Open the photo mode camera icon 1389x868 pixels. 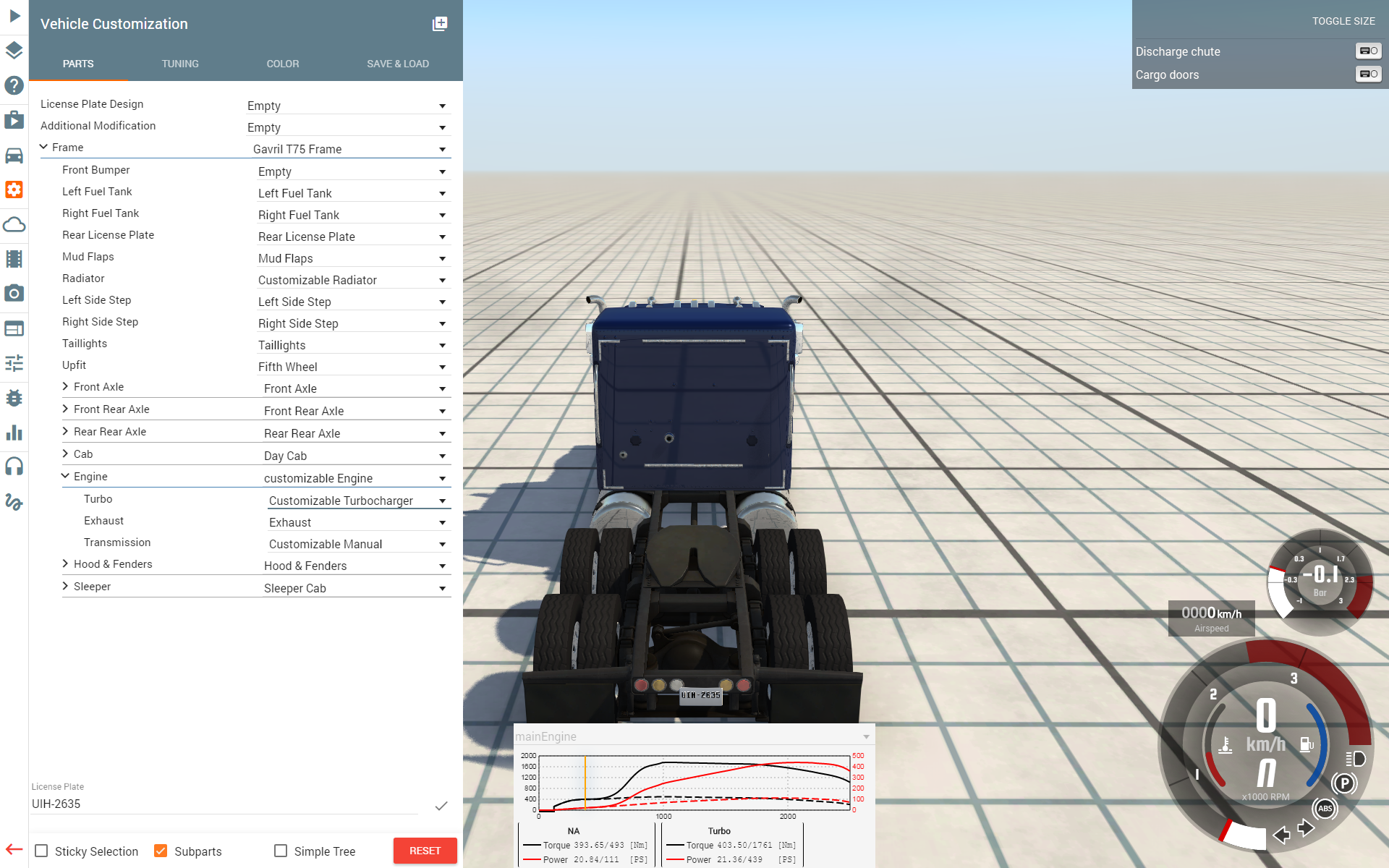click(x=14, y=294)
